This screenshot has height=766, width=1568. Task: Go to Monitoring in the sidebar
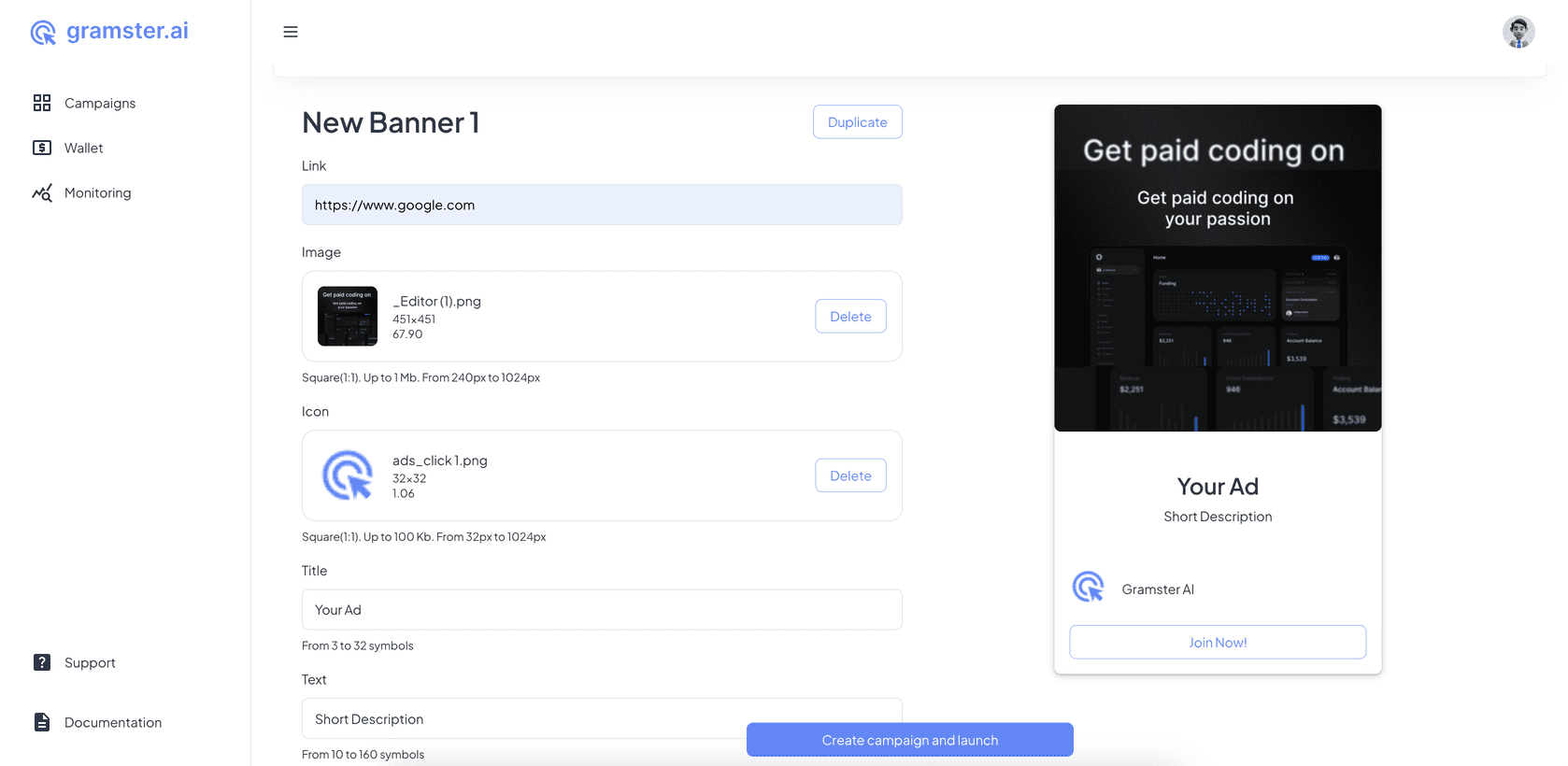97,192
